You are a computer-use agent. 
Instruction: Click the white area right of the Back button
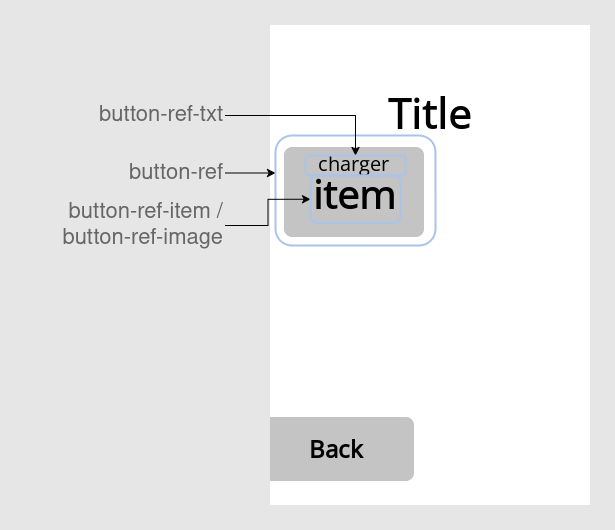500,449
